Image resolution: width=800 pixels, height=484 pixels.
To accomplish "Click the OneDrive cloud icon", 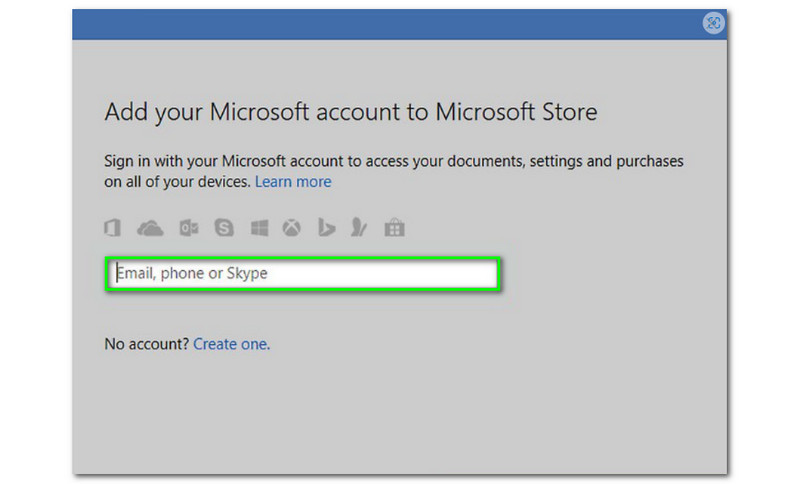I will click(x=150, y=229).
